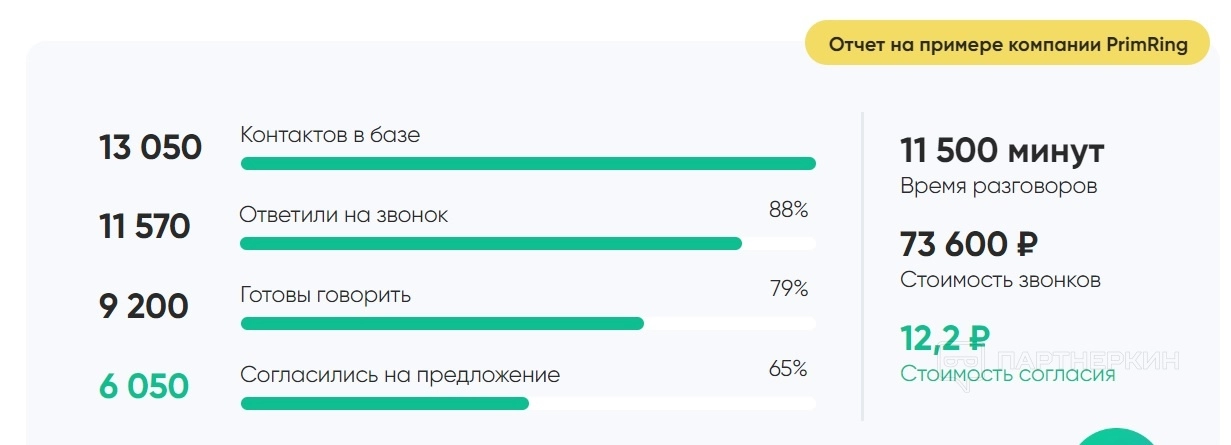
Task: Click the Согласились на предложение progress bar
Action: coord(528,404)
